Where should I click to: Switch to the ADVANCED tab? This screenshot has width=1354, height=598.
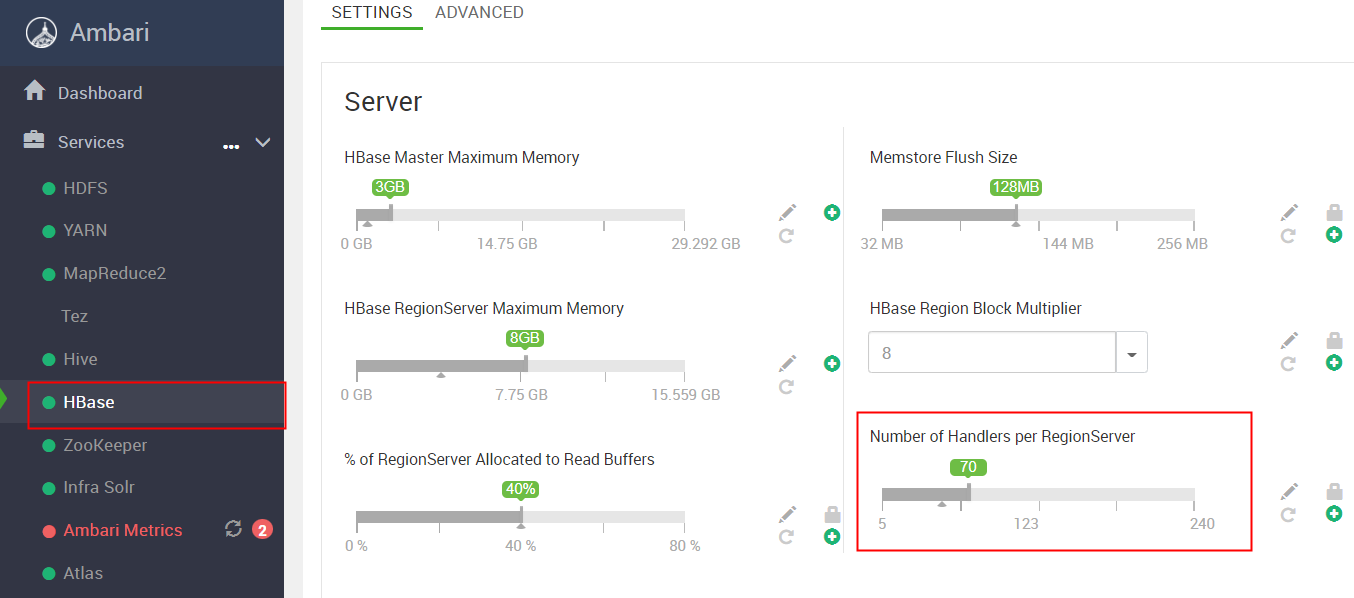tap(479, 12)
